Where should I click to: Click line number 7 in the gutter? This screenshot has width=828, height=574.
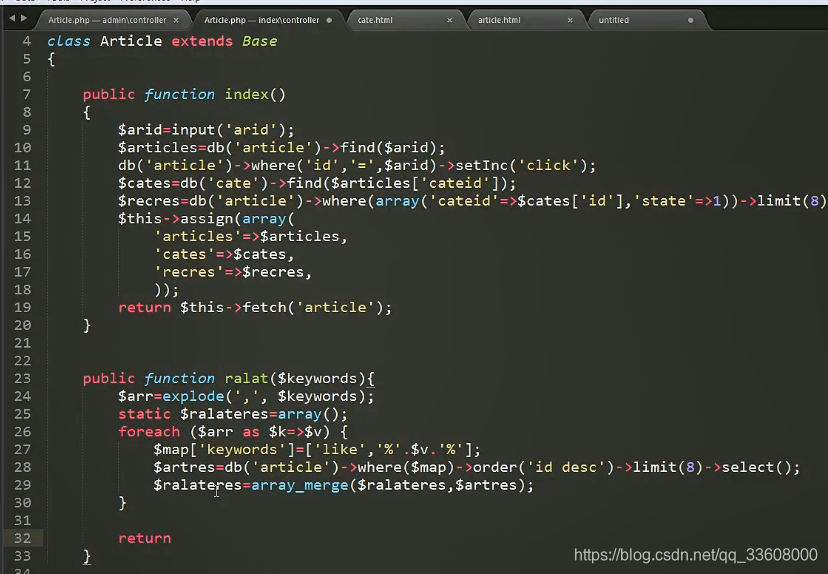pos(26,95)
